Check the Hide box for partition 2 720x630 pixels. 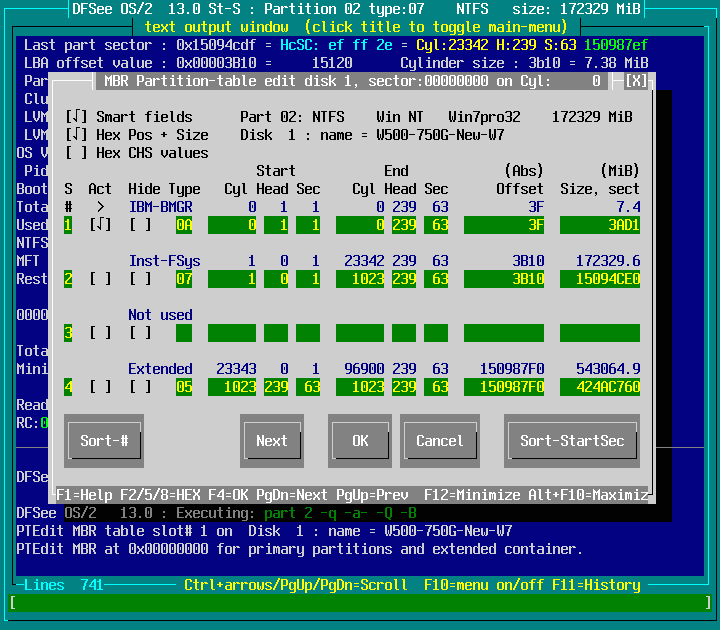coord(140,279)
